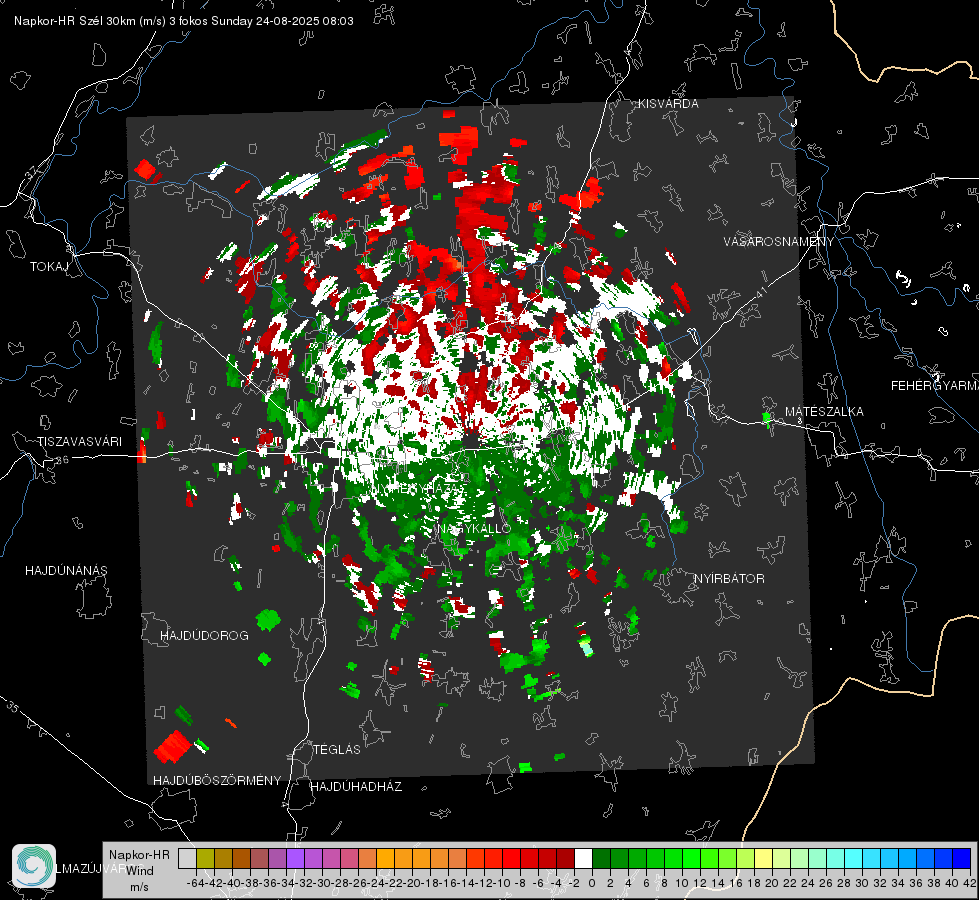This screenshot has height=900, width=979.
Task: Click the legend tick label 0
Action: (x=592, y=883)
